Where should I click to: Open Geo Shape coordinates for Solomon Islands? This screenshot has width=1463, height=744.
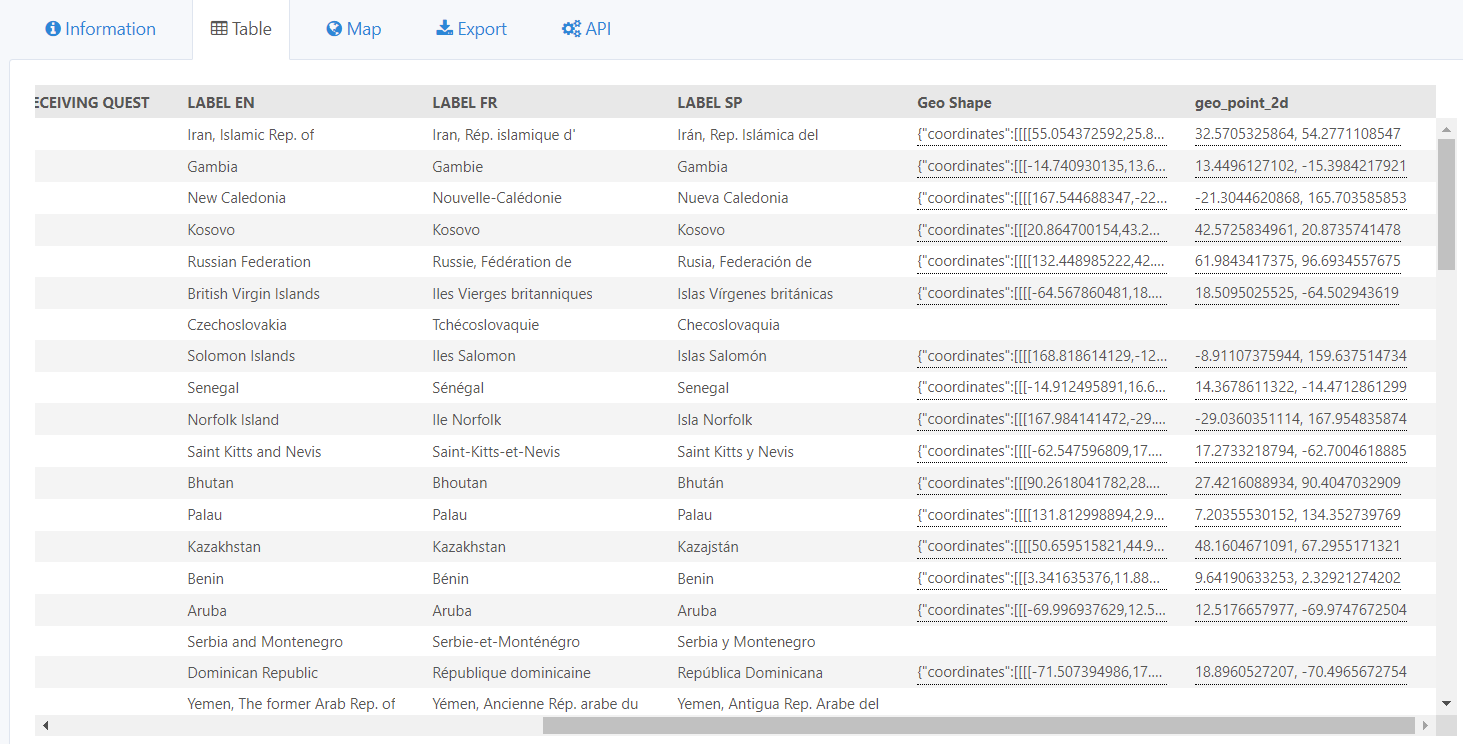point(1041,356)
